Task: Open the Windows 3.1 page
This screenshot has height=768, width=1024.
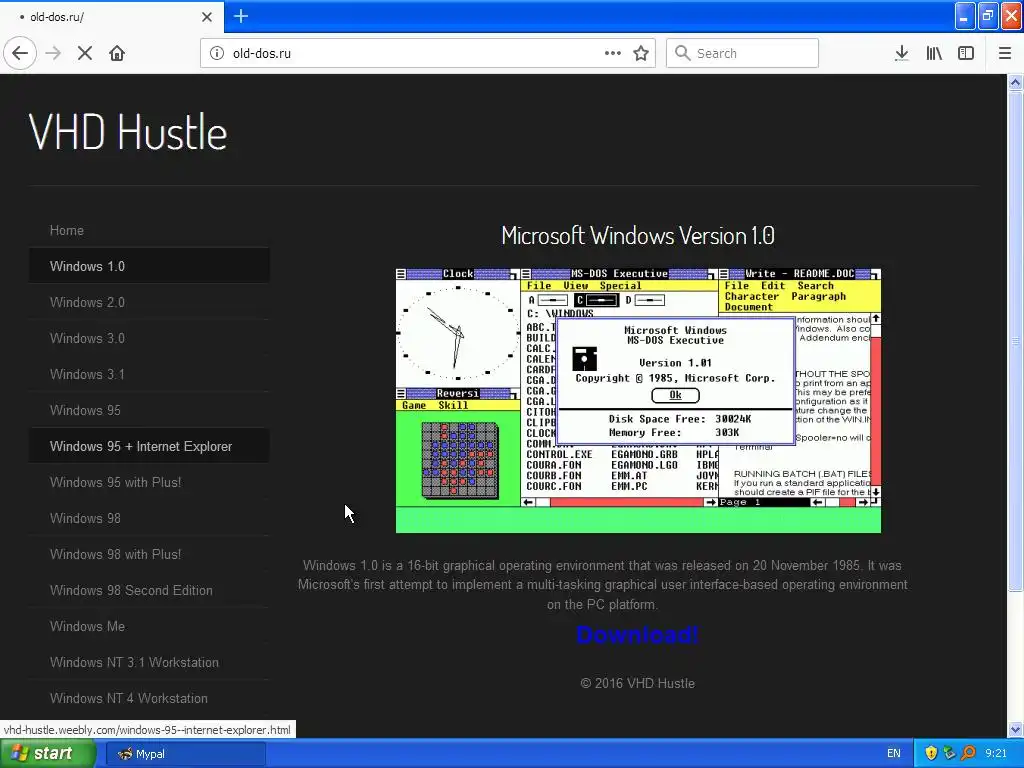Action: pos(150,374)
